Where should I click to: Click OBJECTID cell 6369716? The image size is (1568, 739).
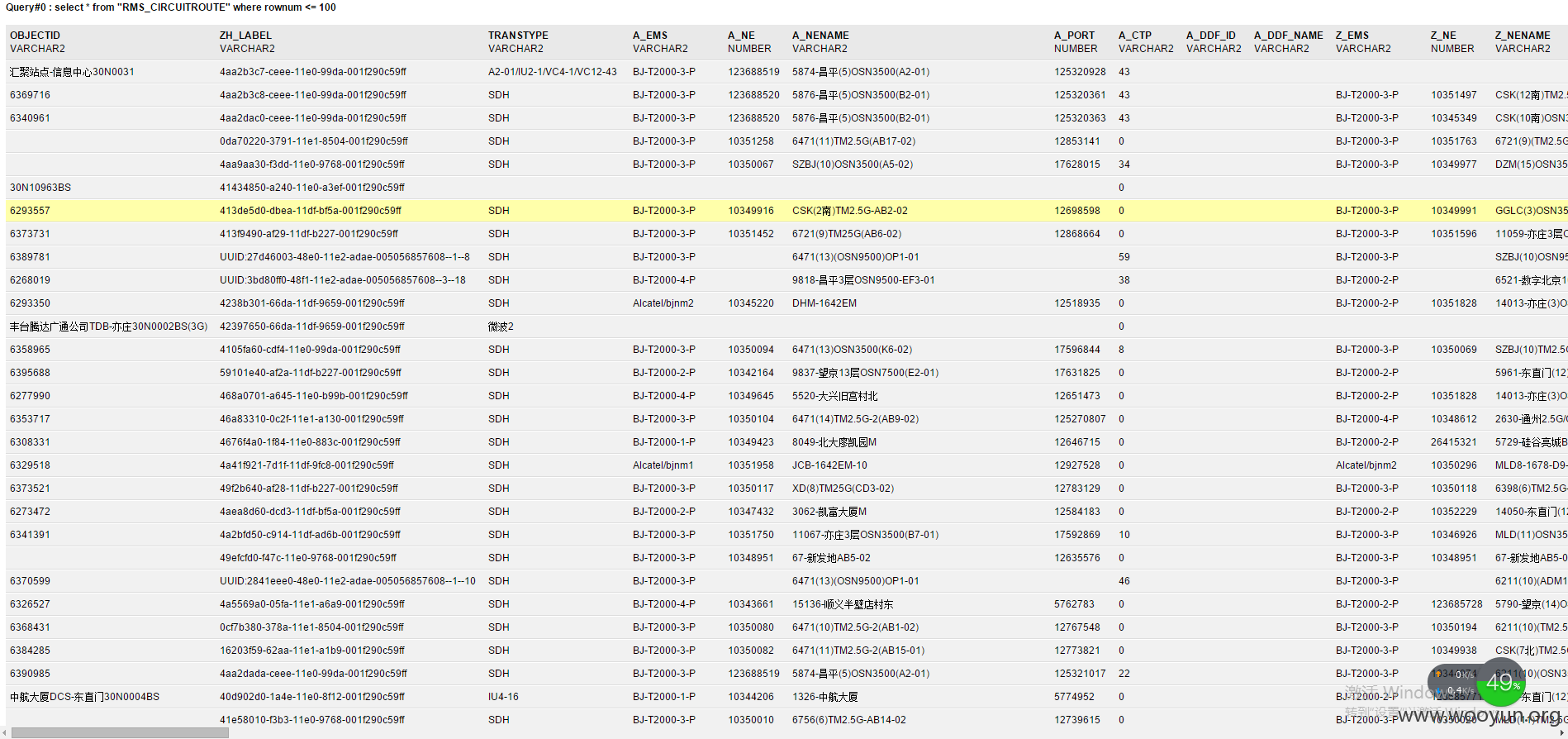tap(30, 95)
